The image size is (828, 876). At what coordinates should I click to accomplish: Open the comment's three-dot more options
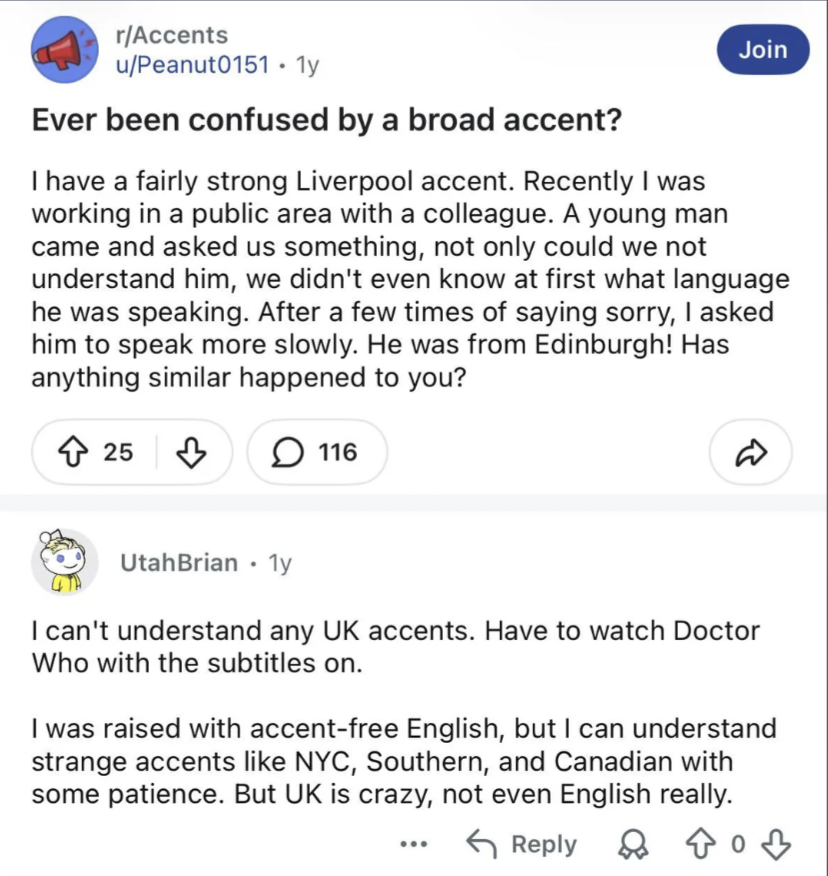[x=414, y=844]
